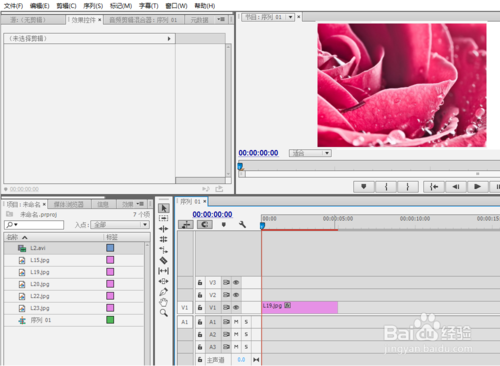Screen dimensions: 500x366
Task: Switch to the Media Browser tab
Action: [x=69, y=204]
